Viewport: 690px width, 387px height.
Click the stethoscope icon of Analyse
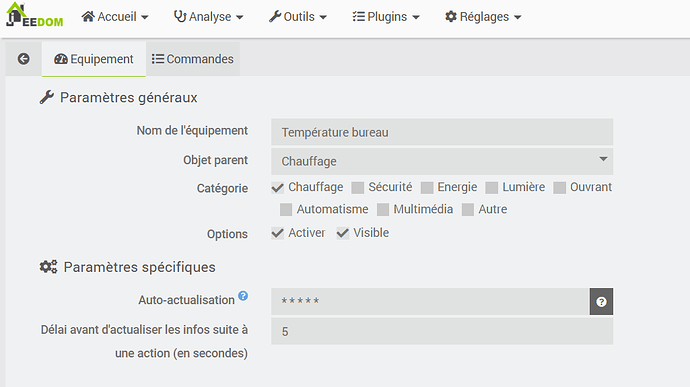pos(180,16)
